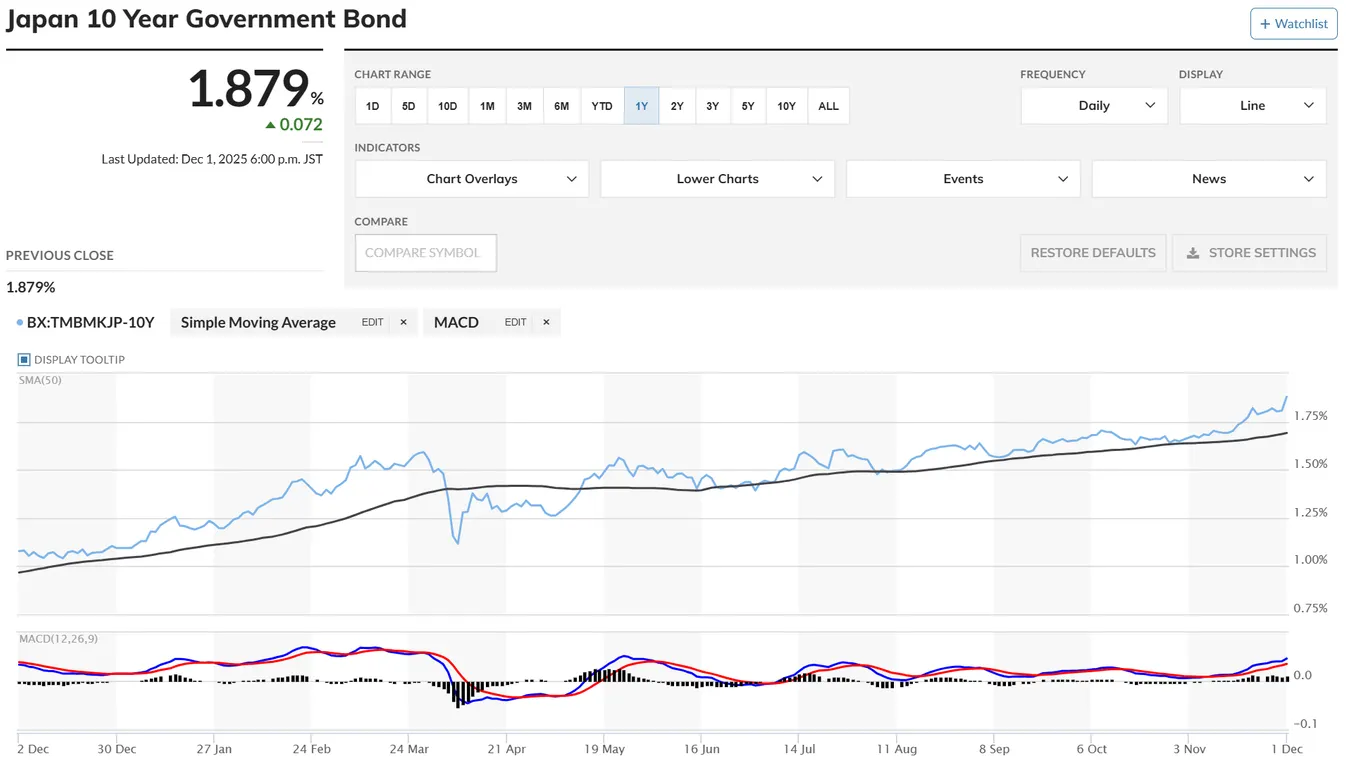This screenshot has width=1346, height=768.
Task: Remove the MACD indicator
Action: tap(546, 322)
